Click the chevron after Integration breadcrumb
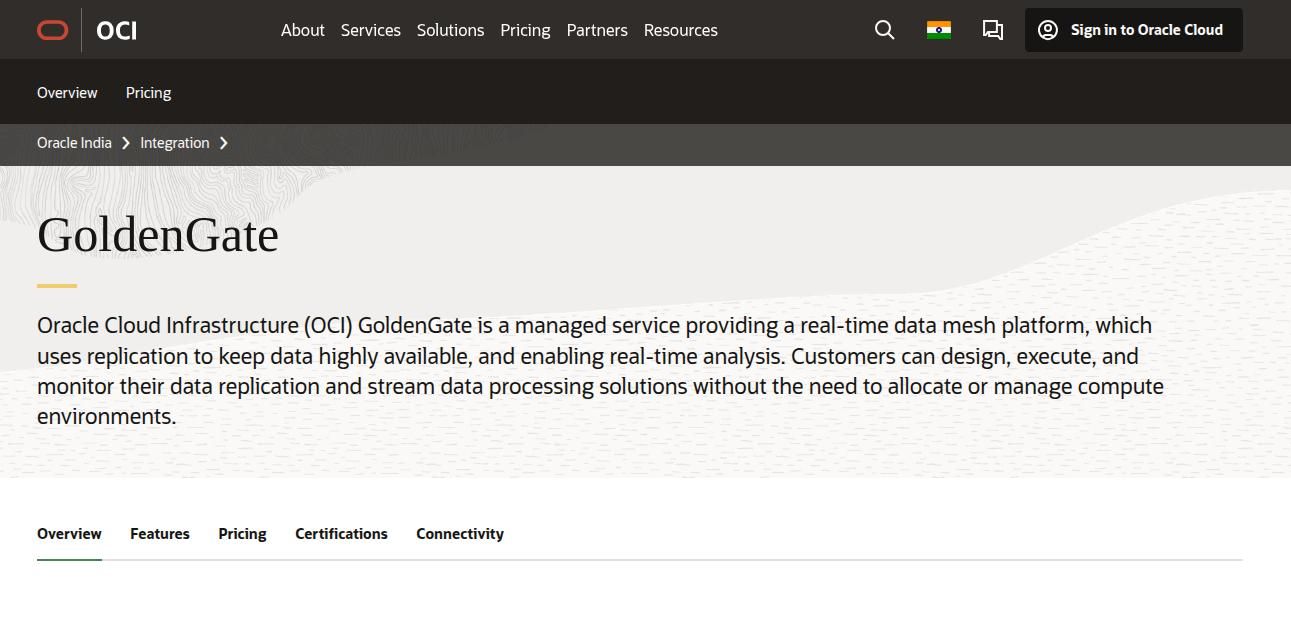The width and height of the screenshot is (1291, 634). tap(224, 143)
